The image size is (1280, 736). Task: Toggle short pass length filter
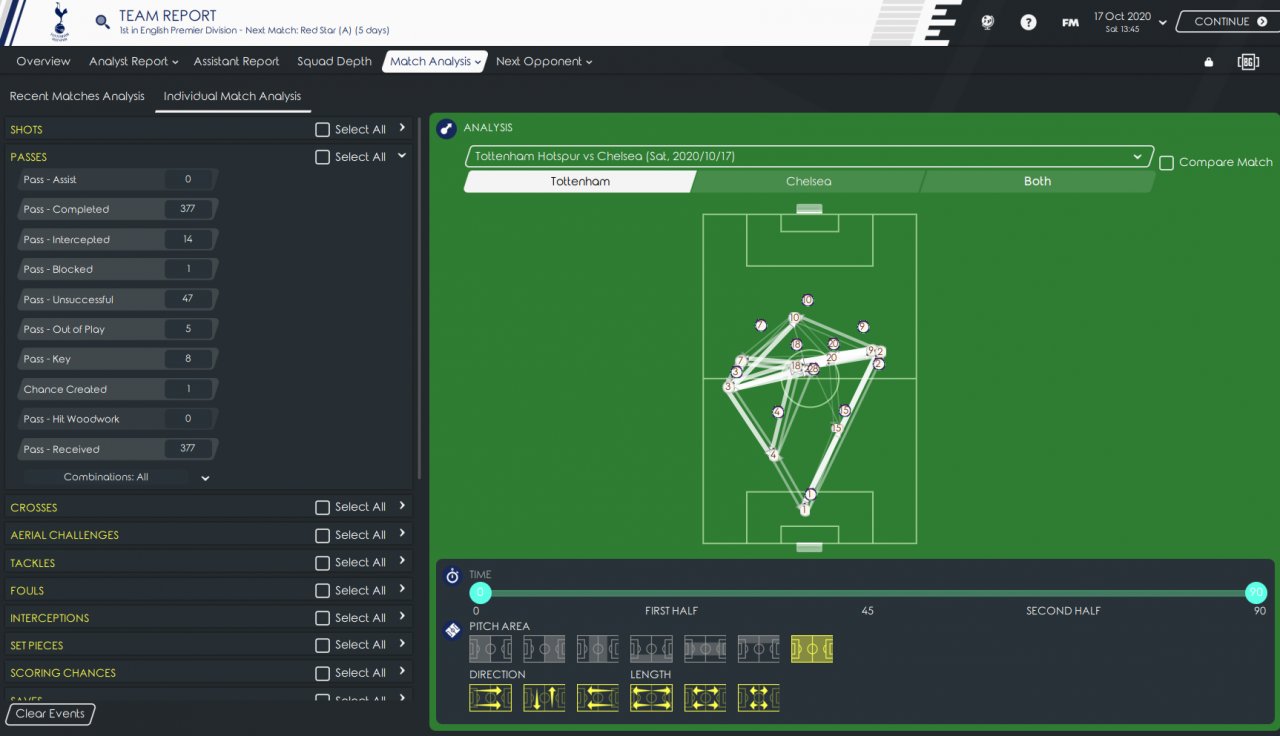pyautogui.click(x=759, y=698)
